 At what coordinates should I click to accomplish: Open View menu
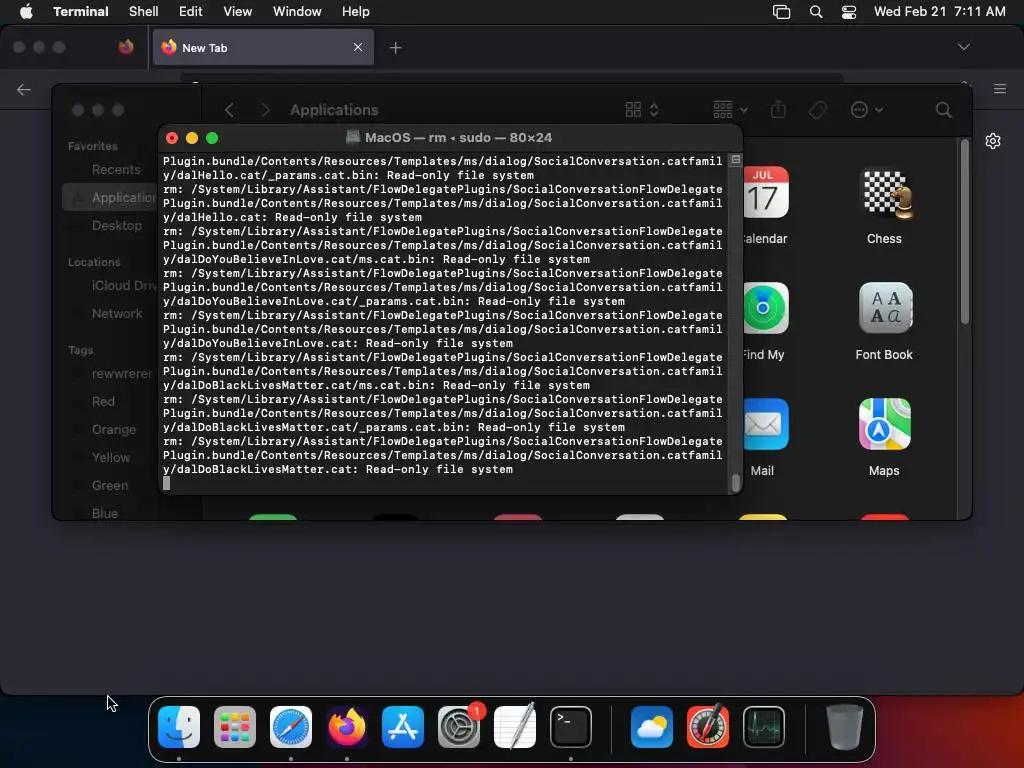pos(238,12)
